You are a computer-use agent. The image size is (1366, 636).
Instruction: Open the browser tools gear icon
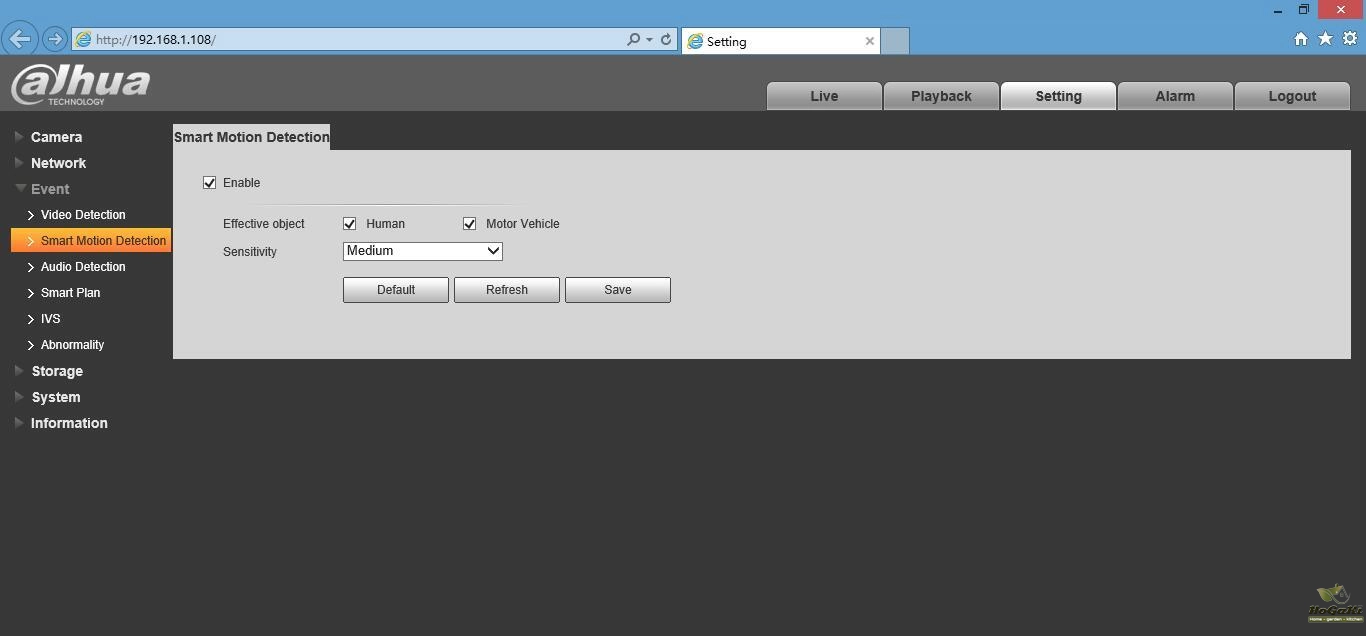(x=1350, y=39)
